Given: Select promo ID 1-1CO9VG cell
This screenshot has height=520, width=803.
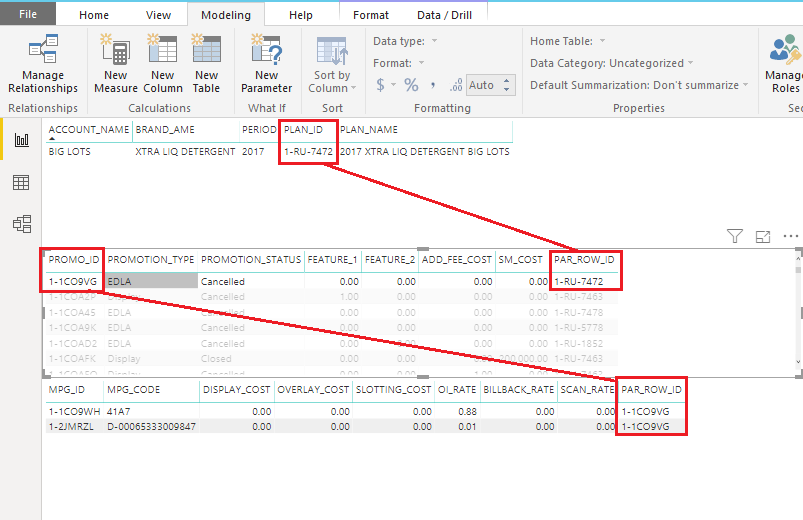Looking at the screenshot, I should pyautogui.click(x=73, y=281).
